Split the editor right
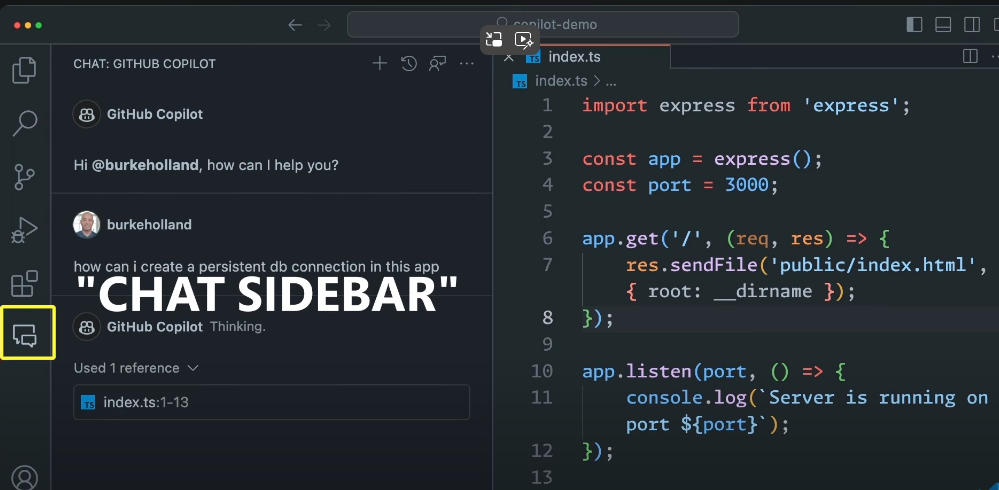The image size is (999, 490). (x=970, y=57)
